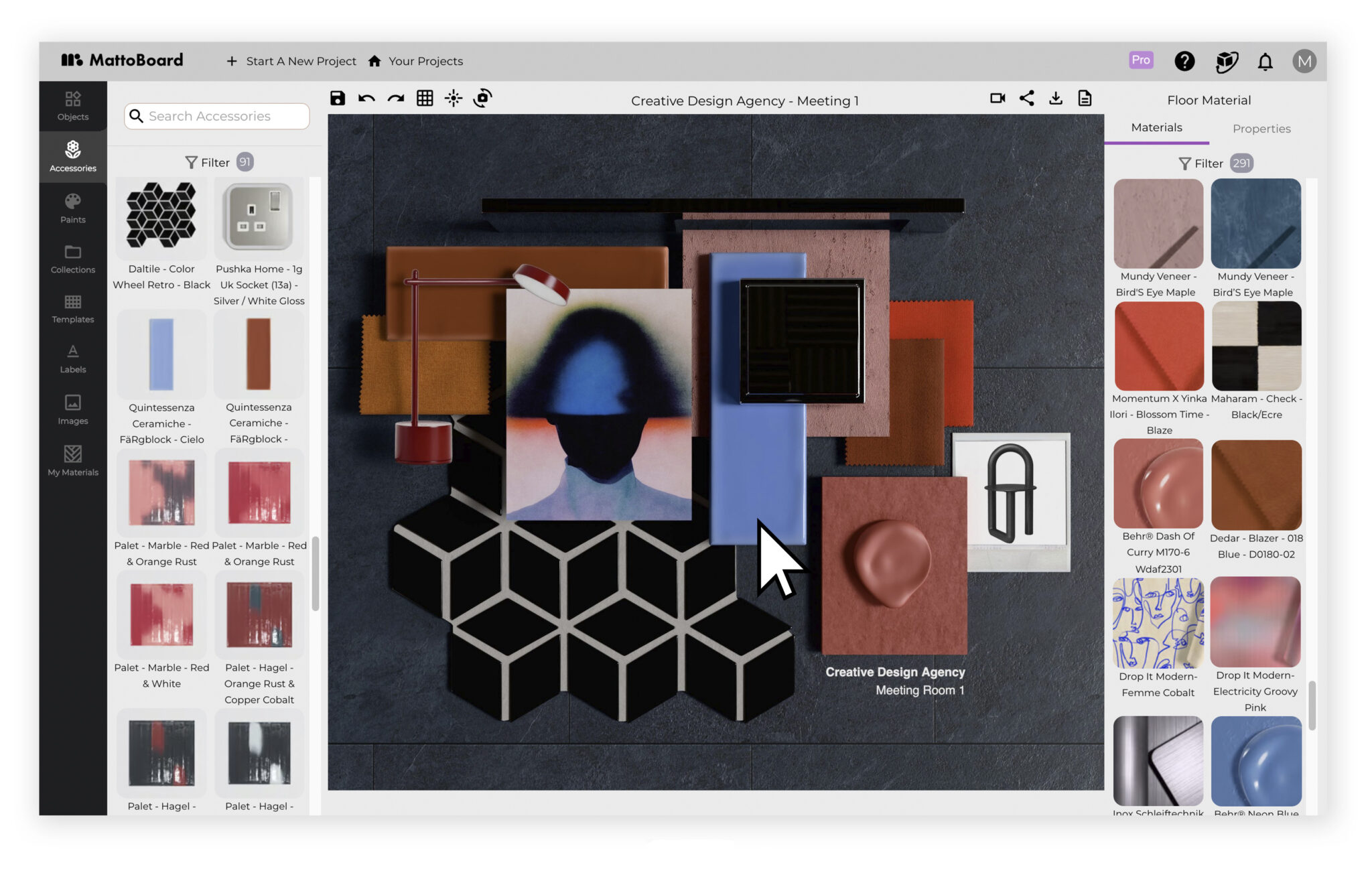1372x881 pixels.
Task: Undo the last action
Action: [x=366, y=98]
